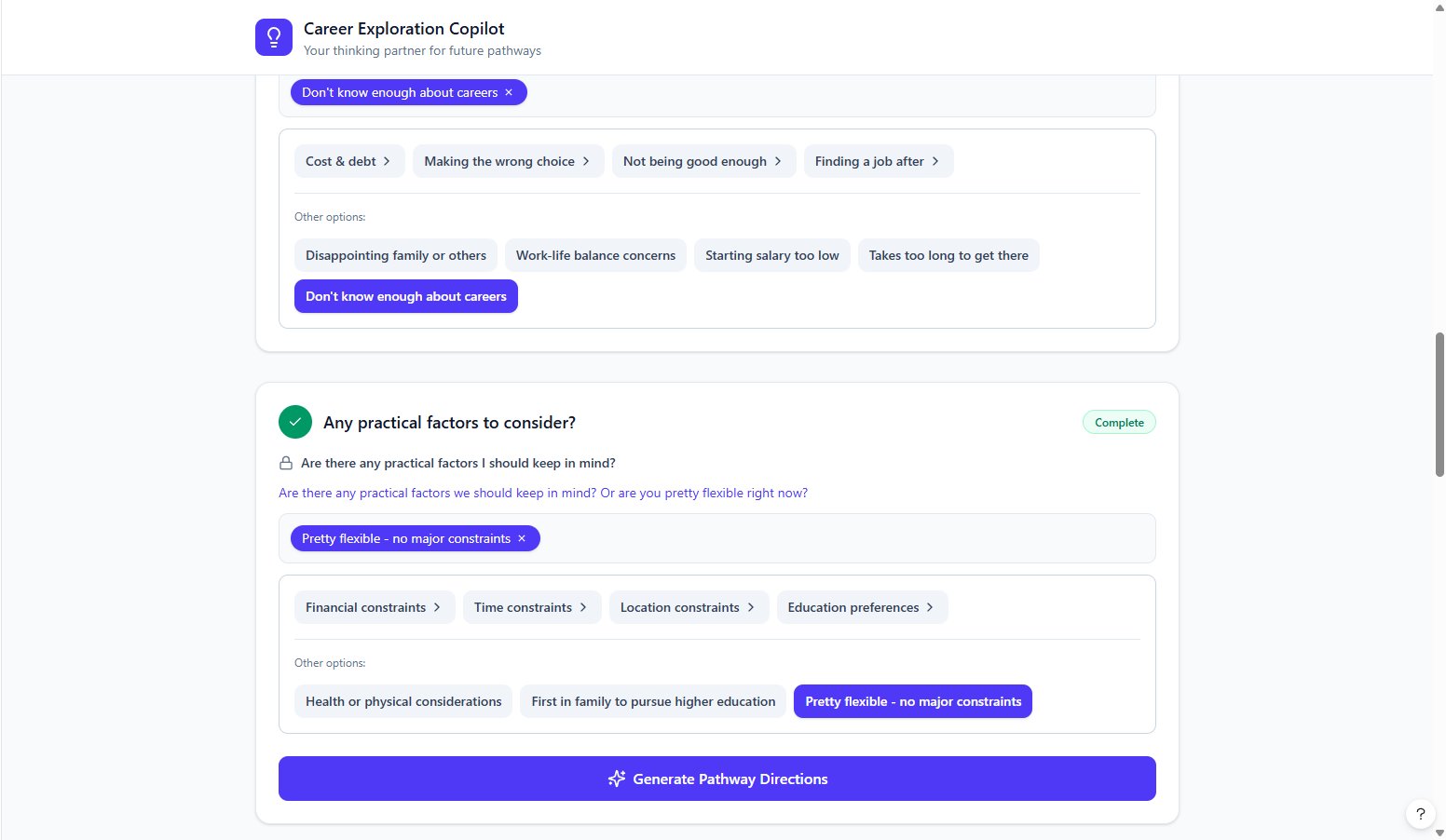Select Health or physical considerations chip
The height and width of the screenshot is (840, 1446).
(x=403, y=701)
